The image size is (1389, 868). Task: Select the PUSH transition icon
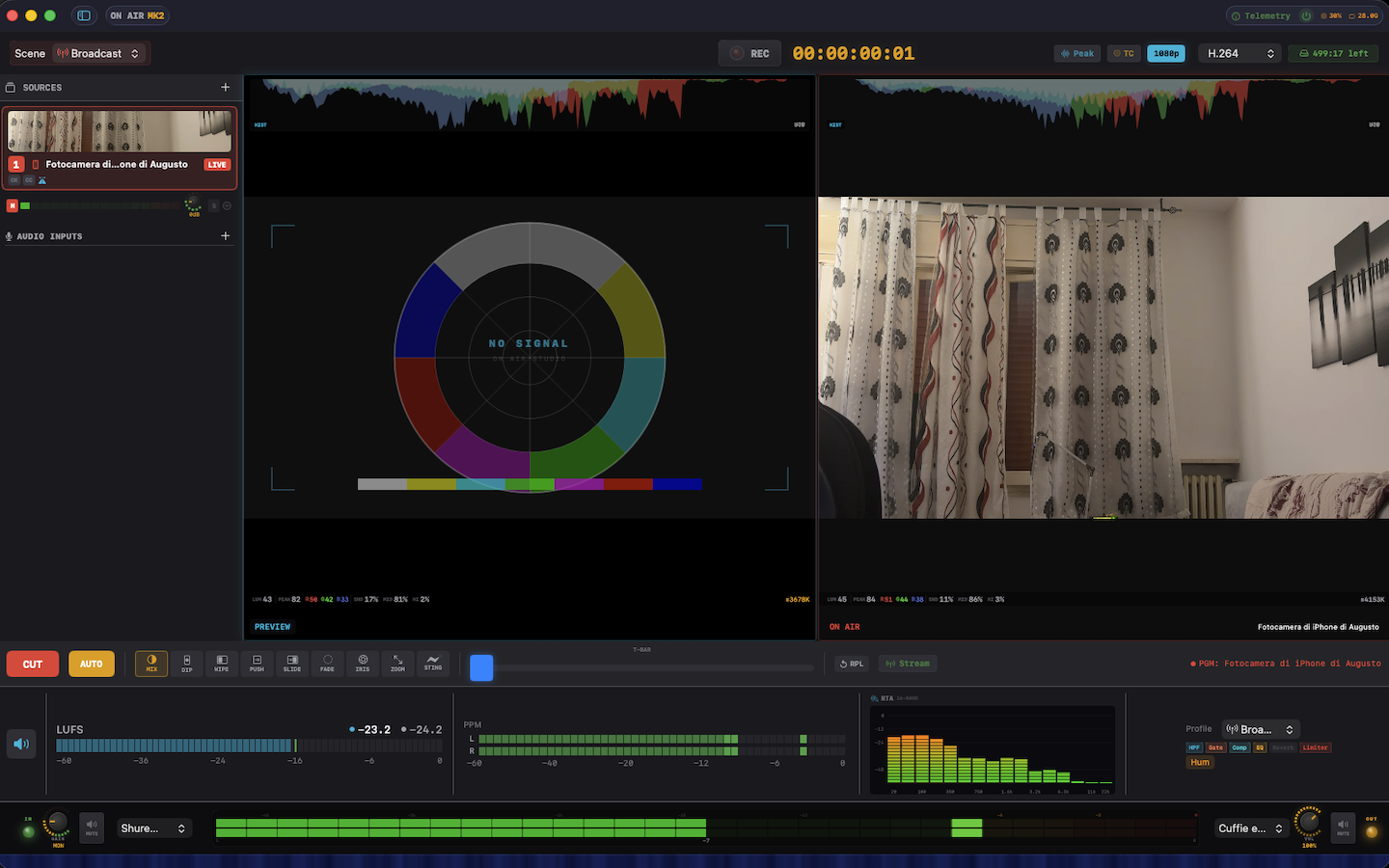point(257,664)
